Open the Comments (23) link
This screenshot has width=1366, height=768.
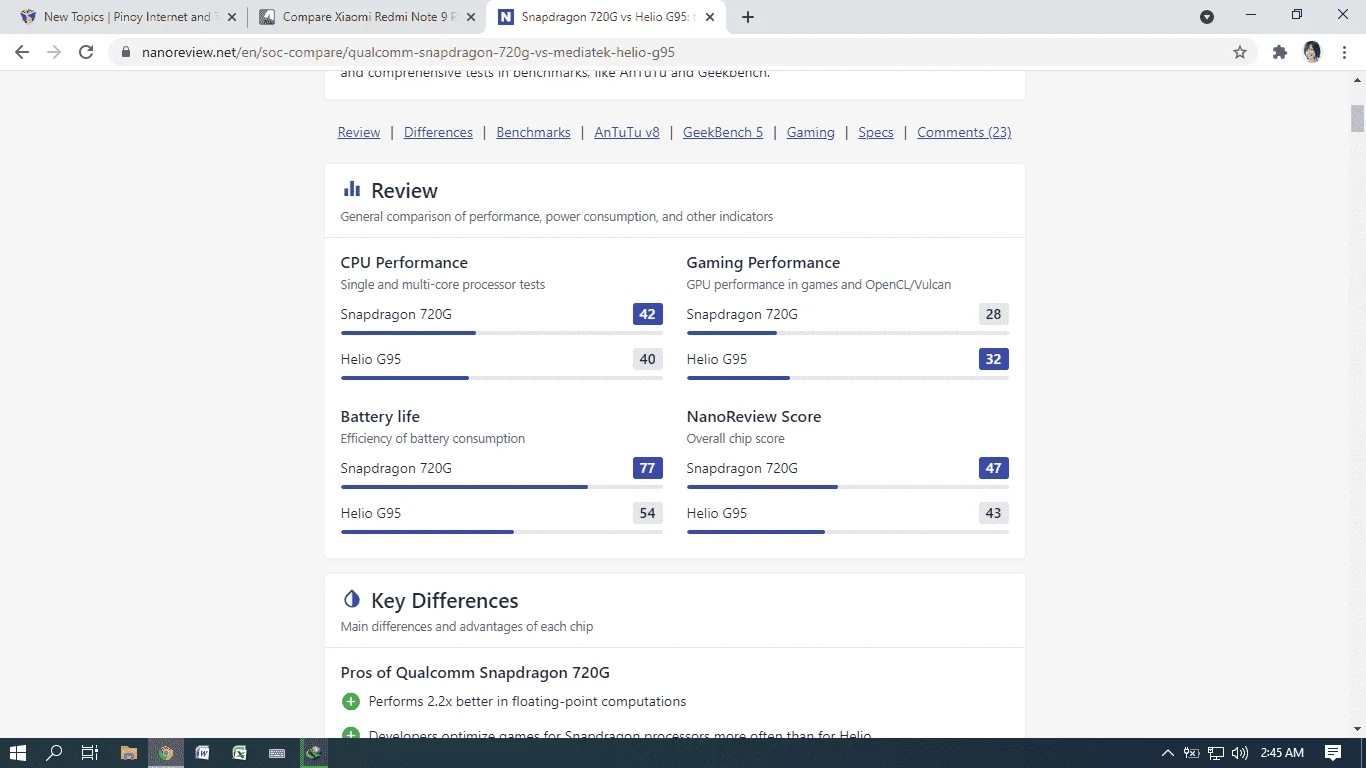964,132
